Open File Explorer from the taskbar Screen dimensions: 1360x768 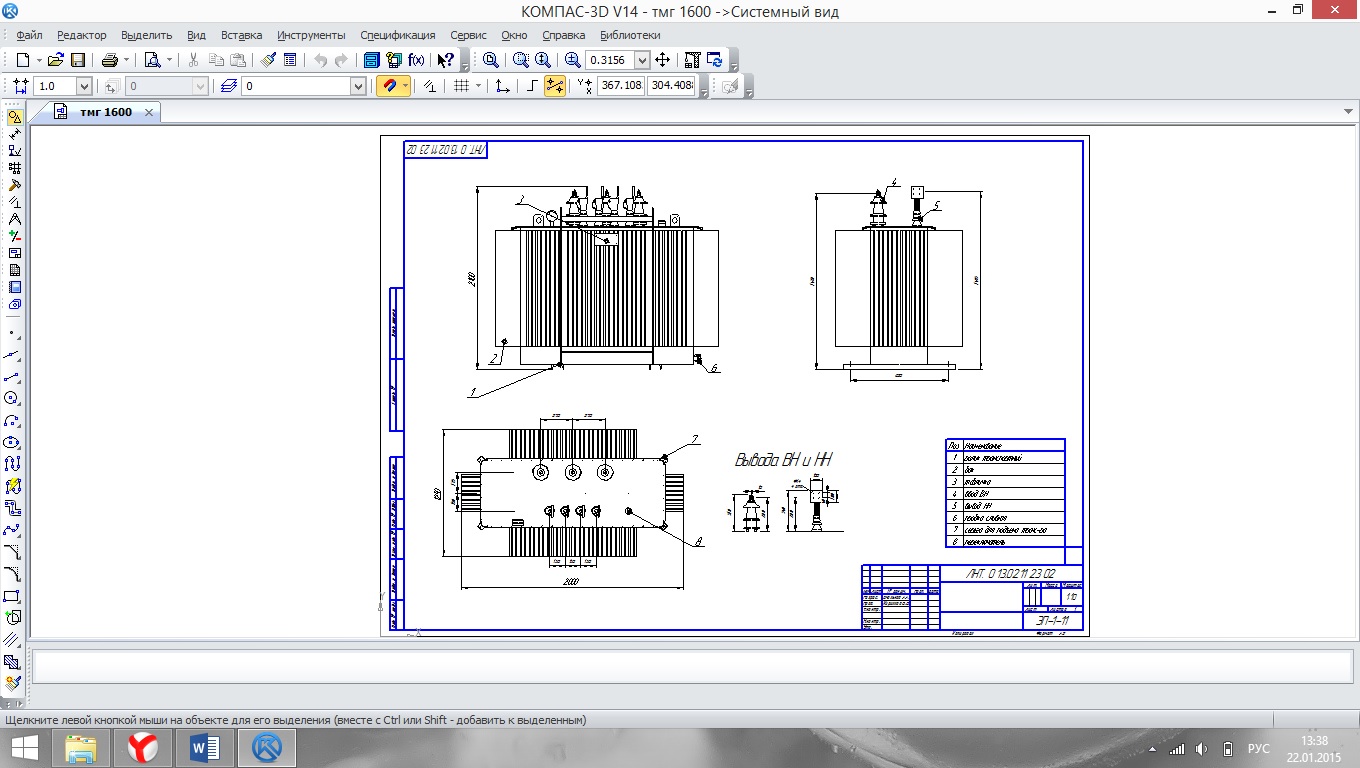point(82,748)
